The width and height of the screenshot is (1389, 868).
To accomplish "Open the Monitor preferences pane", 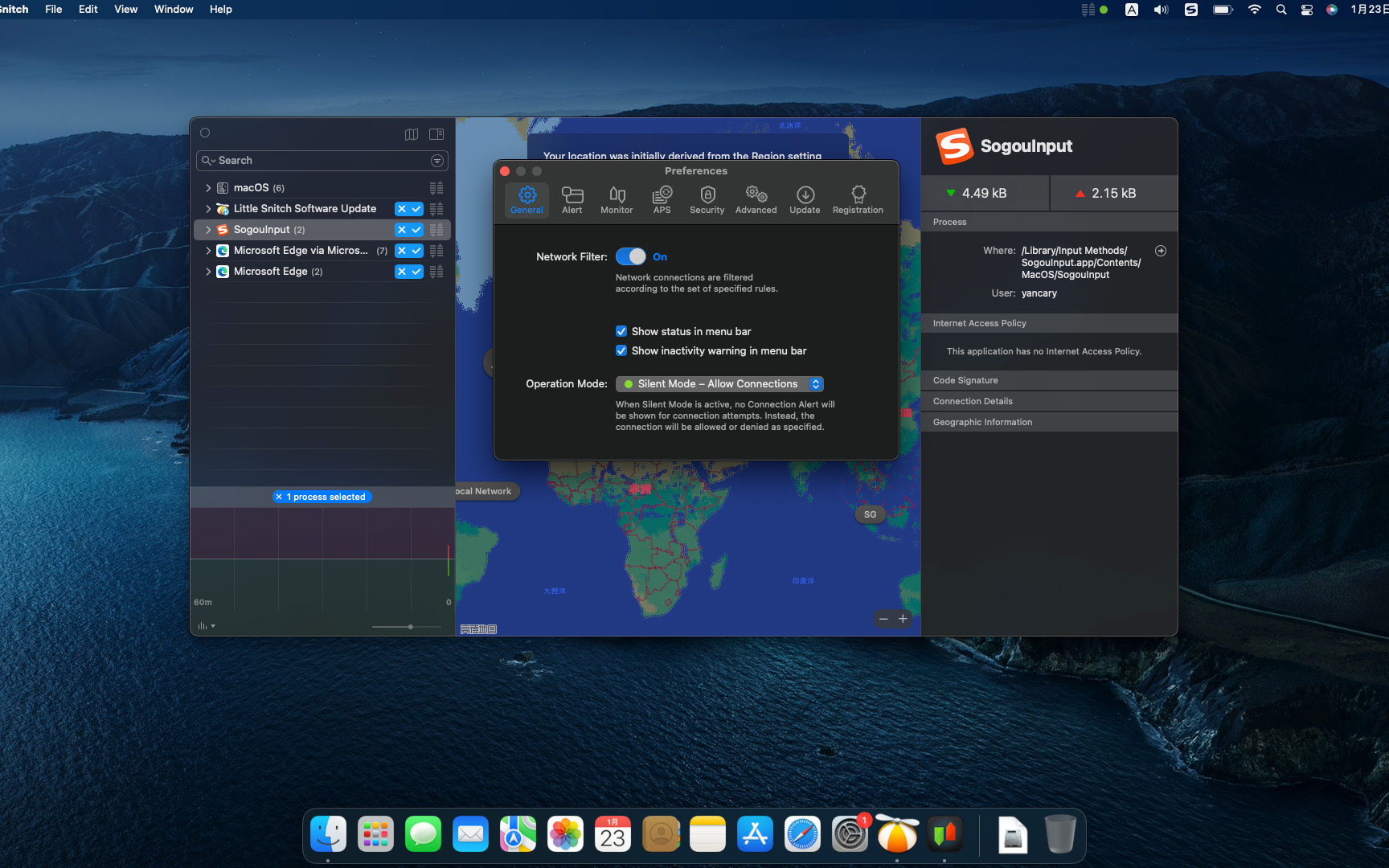I will (617, 199).
